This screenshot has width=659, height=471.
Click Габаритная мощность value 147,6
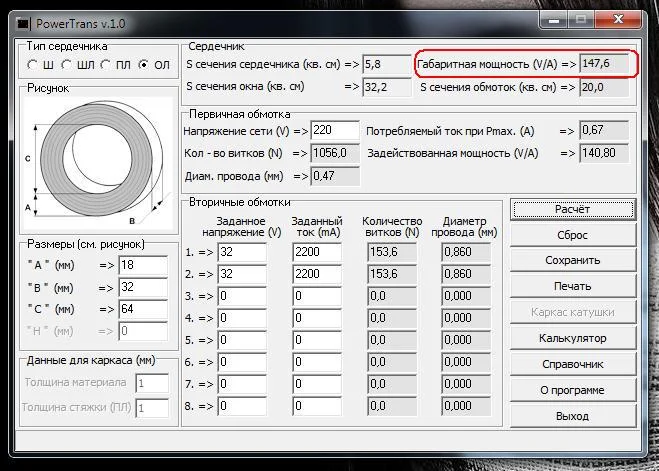(x=604, y=64)
